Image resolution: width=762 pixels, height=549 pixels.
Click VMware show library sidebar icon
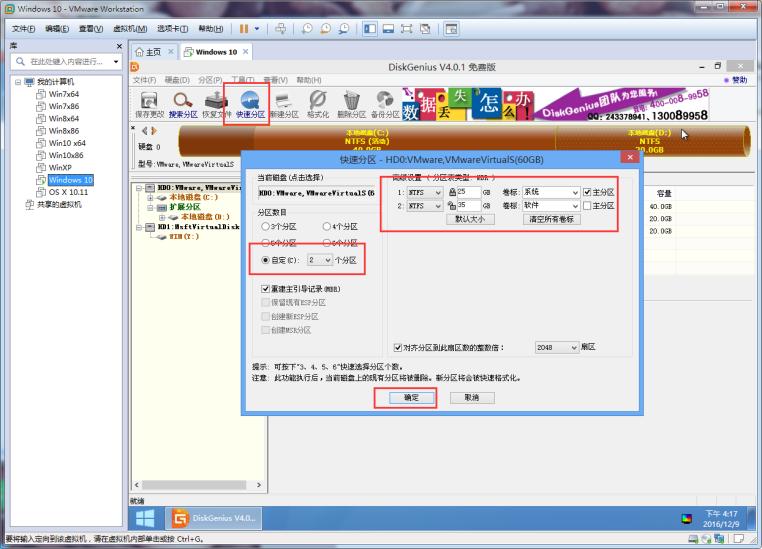tap(370, 29)
